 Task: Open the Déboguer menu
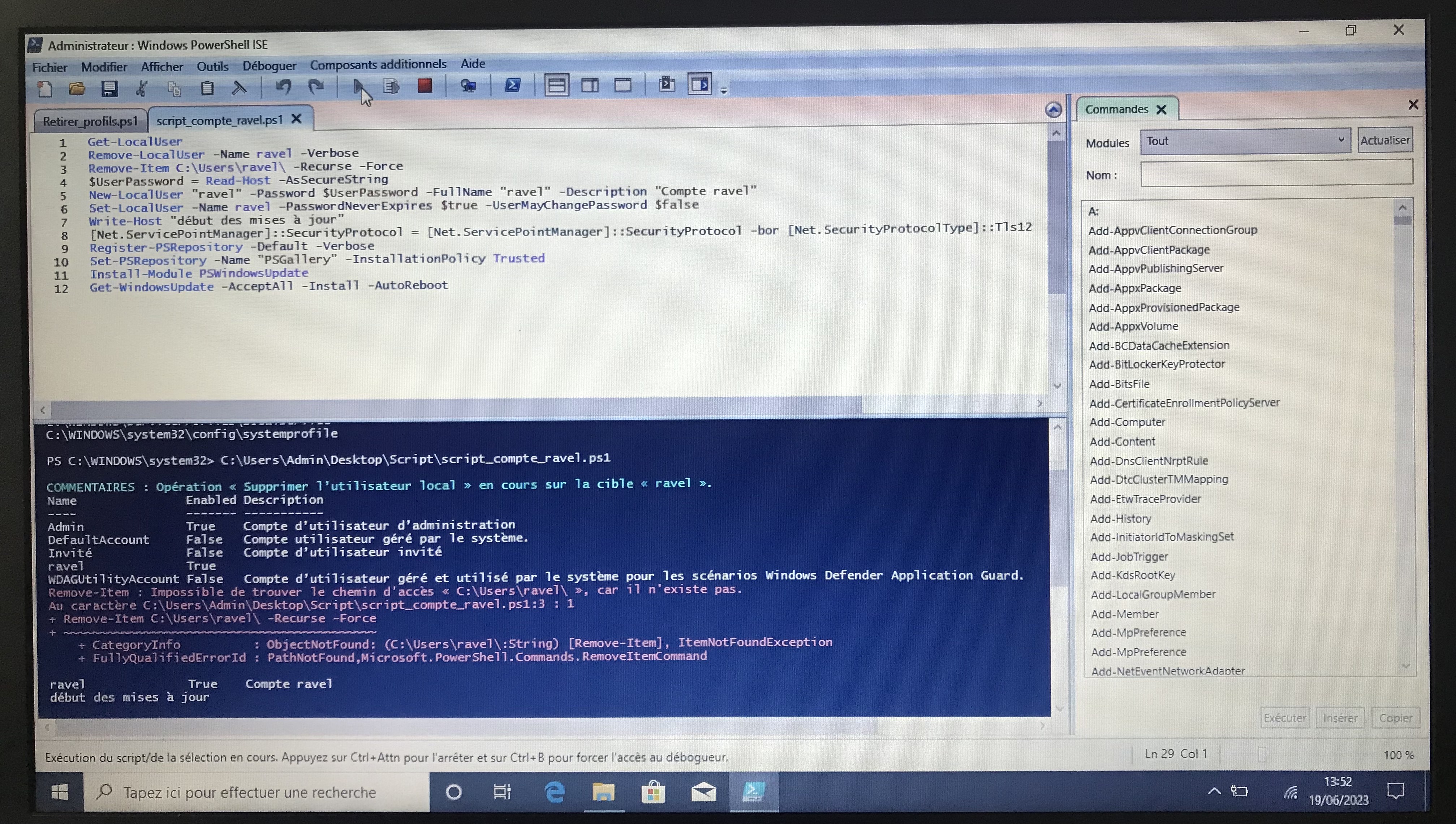269,66
